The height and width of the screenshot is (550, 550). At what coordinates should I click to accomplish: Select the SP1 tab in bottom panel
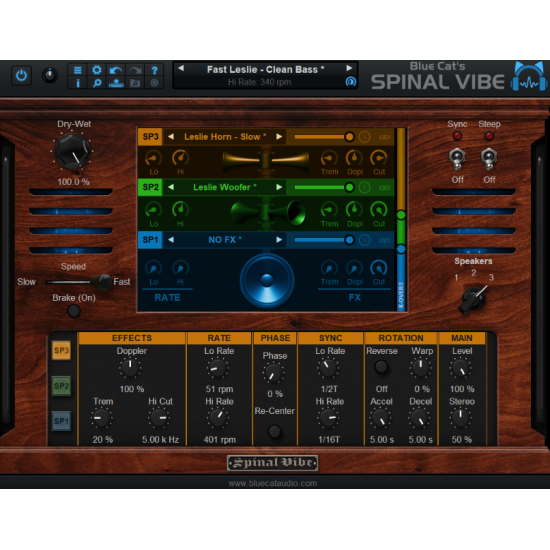[61, 421]
